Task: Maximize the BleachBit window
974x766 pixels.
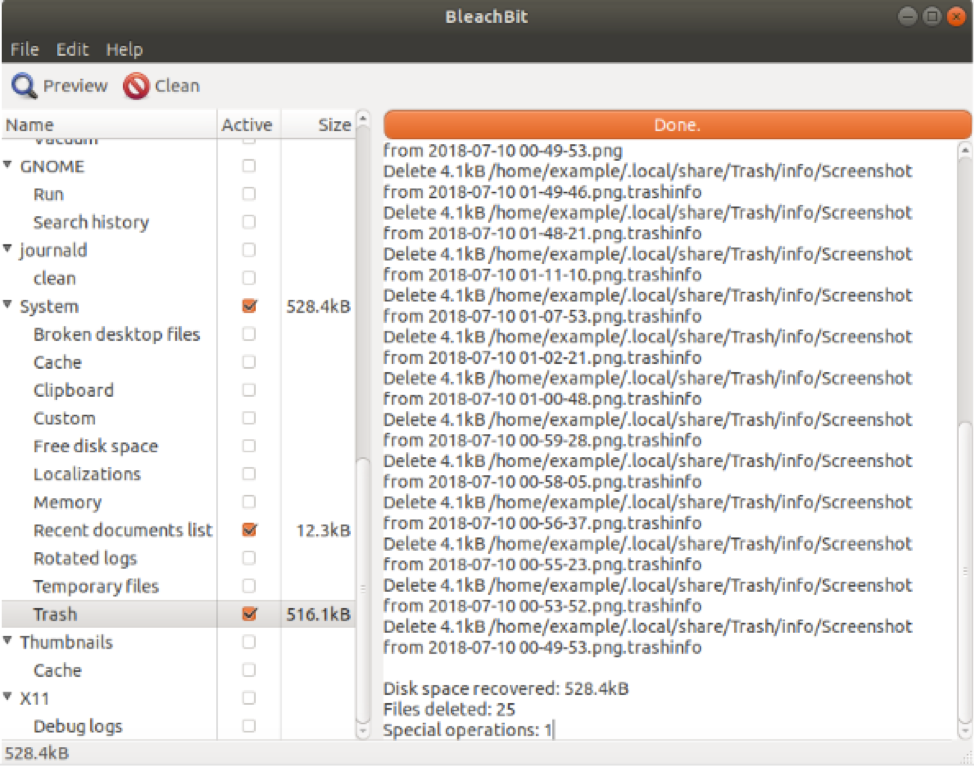Action: coord(931,17)
